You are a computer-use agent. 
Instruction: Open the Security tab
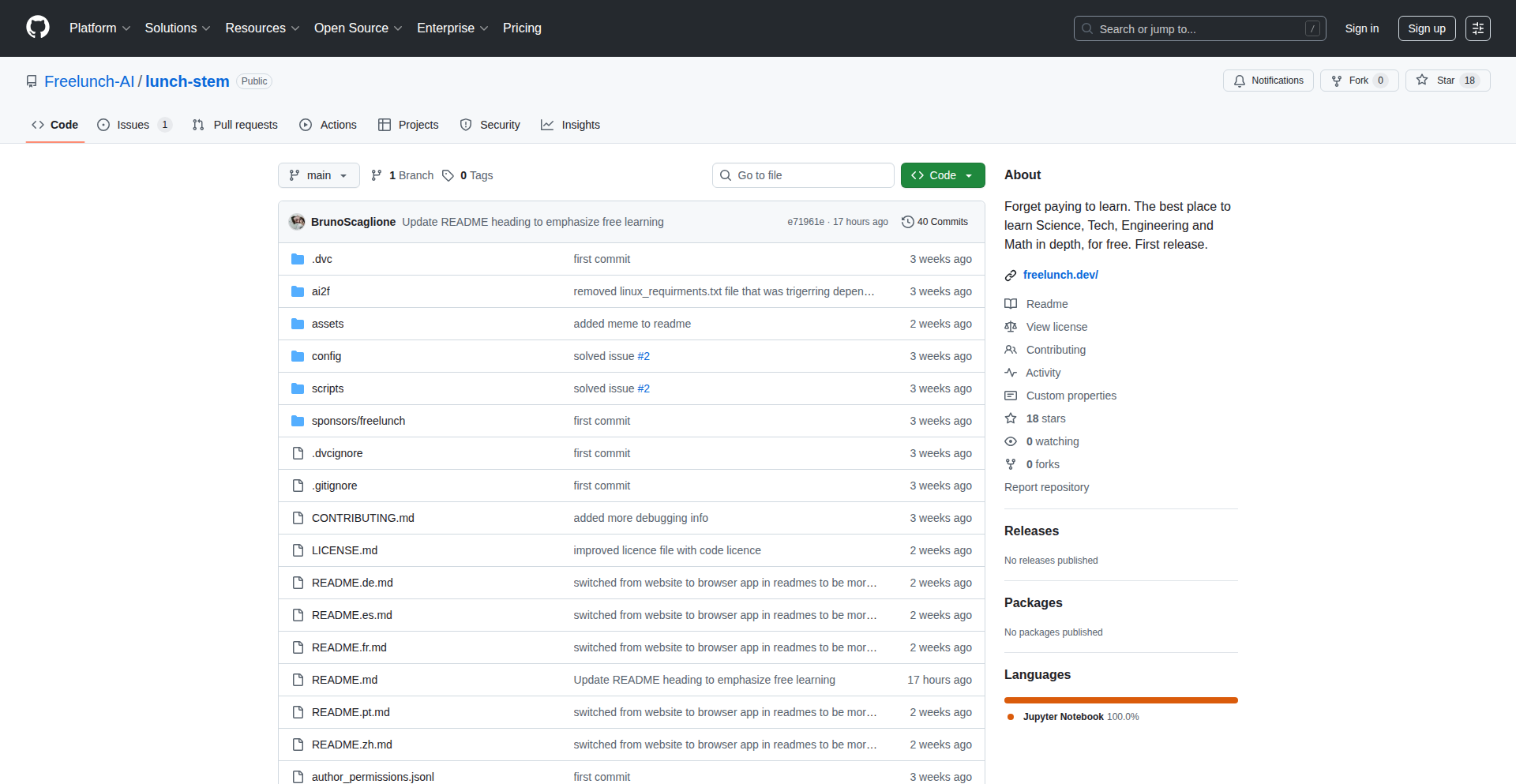[490, 125]
